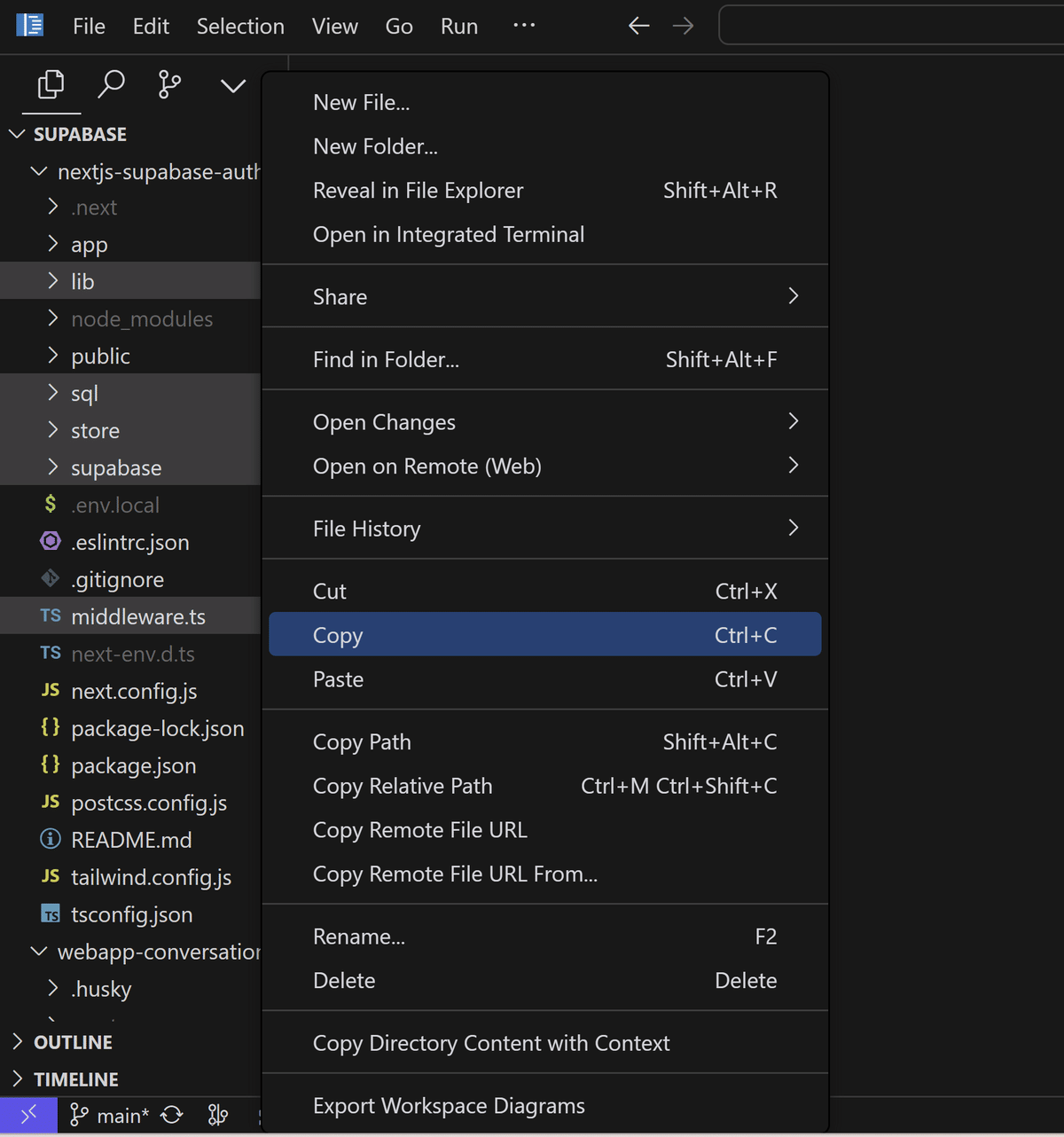The image size is (1064, 1137).
Task: Open the File menu
Action: tap(89, 27)
